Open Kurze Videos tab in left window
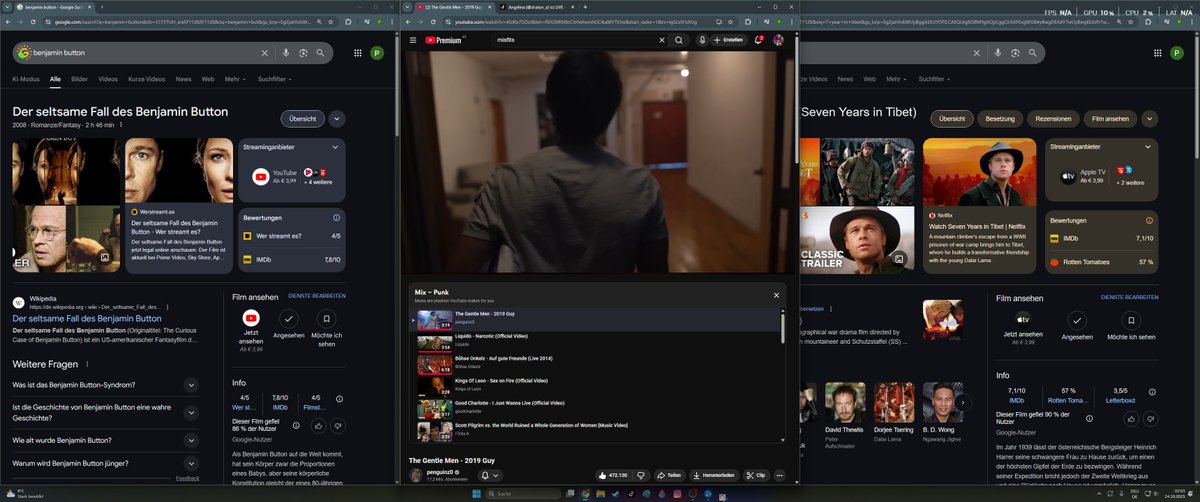 146,78
